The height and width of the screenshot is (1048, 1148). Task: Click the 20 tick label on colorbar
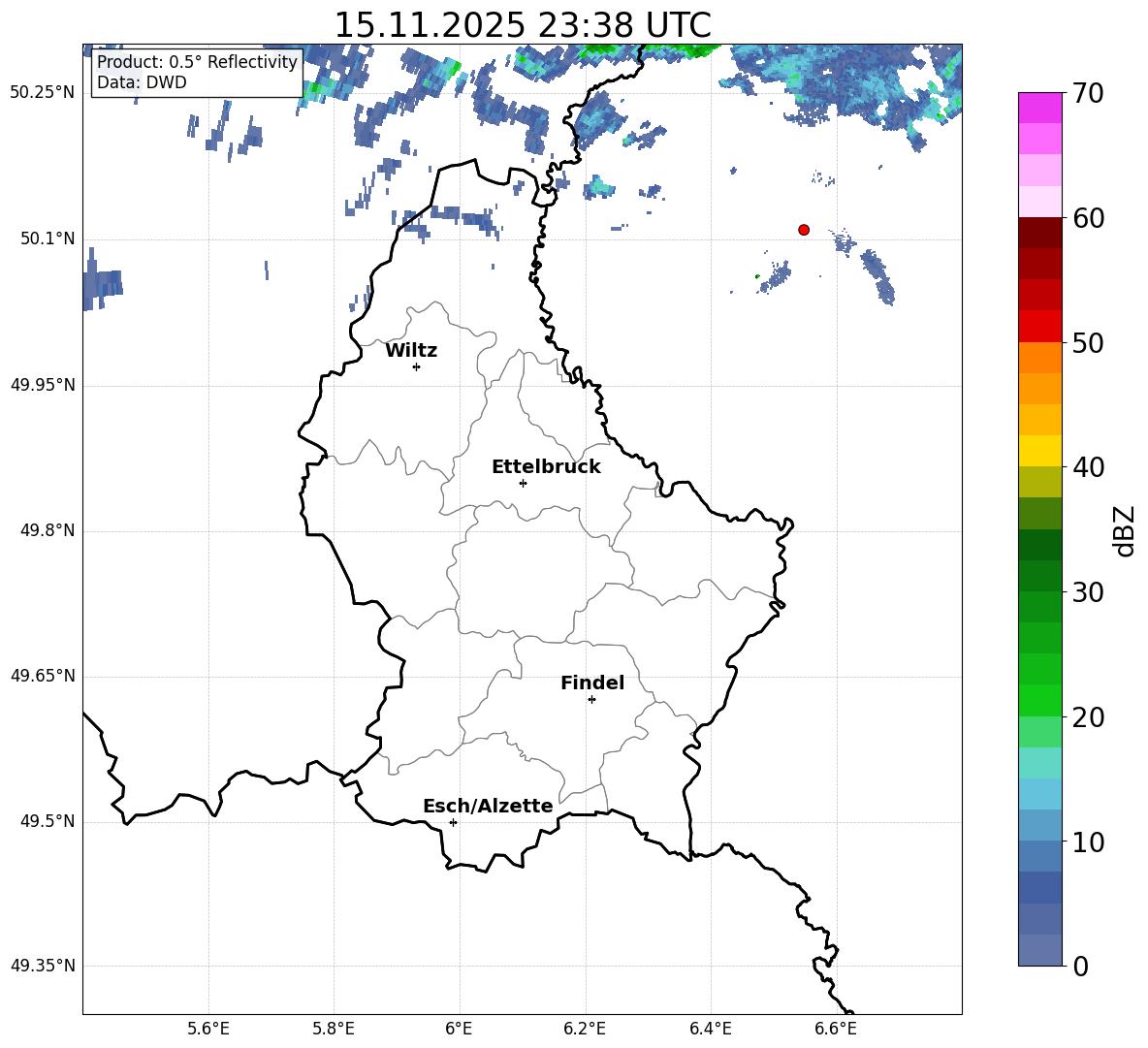(1088, 717)
